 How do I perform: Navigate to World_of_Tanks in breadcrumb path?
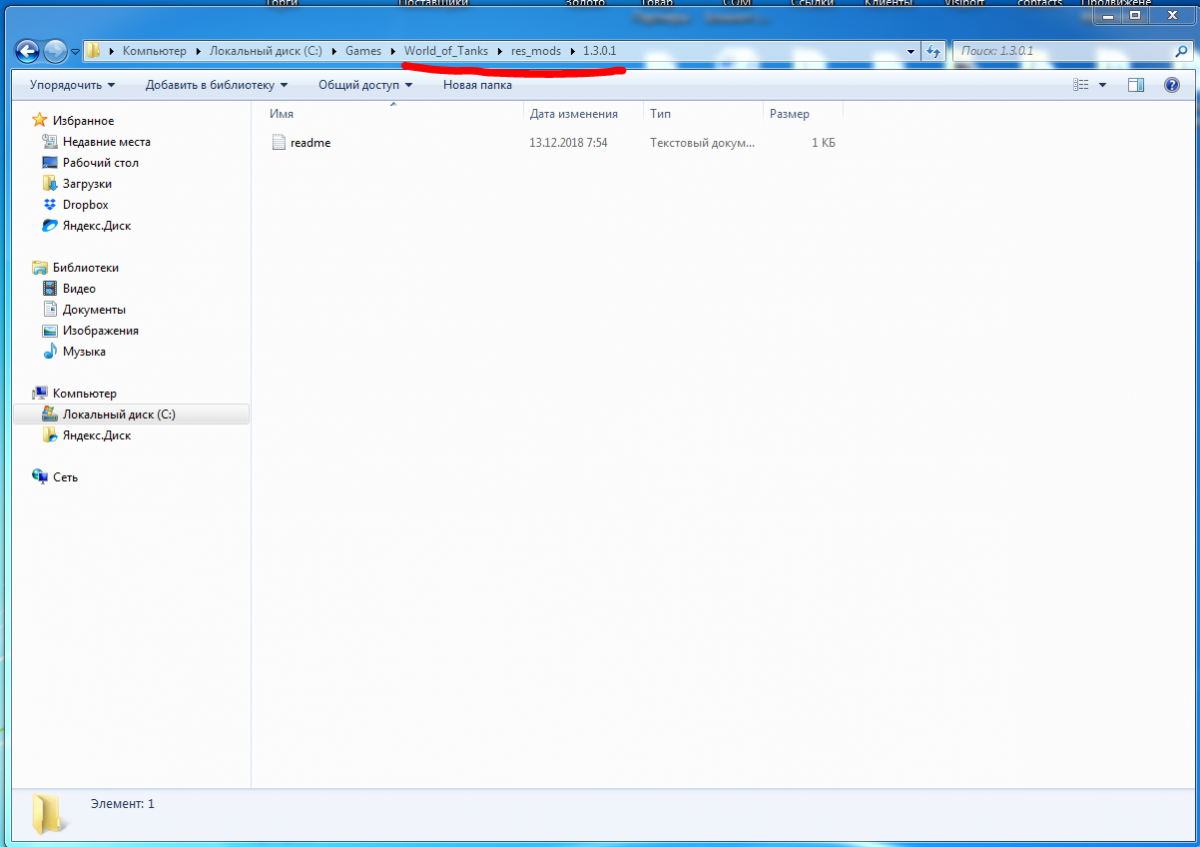[x=446, y=51]
